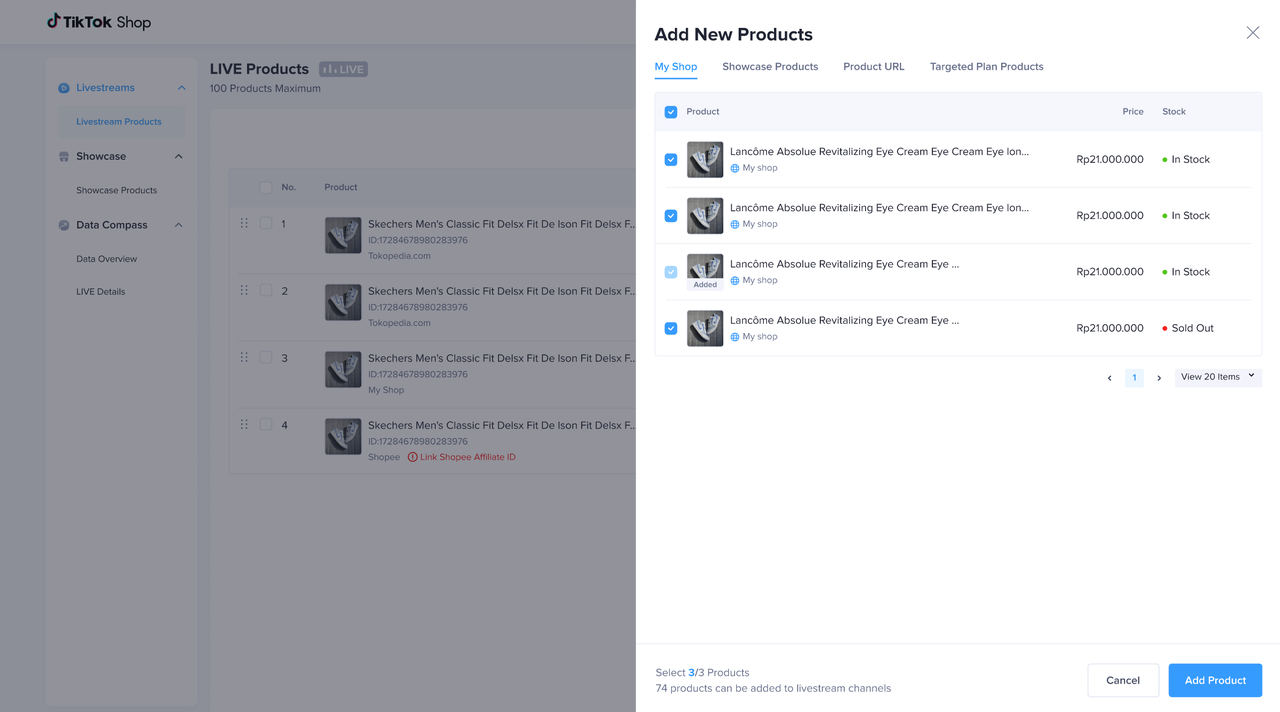Open Data Overview in the sidebar
The width and height of the screenshot is (1280, 712).
(x=107, y=259)
